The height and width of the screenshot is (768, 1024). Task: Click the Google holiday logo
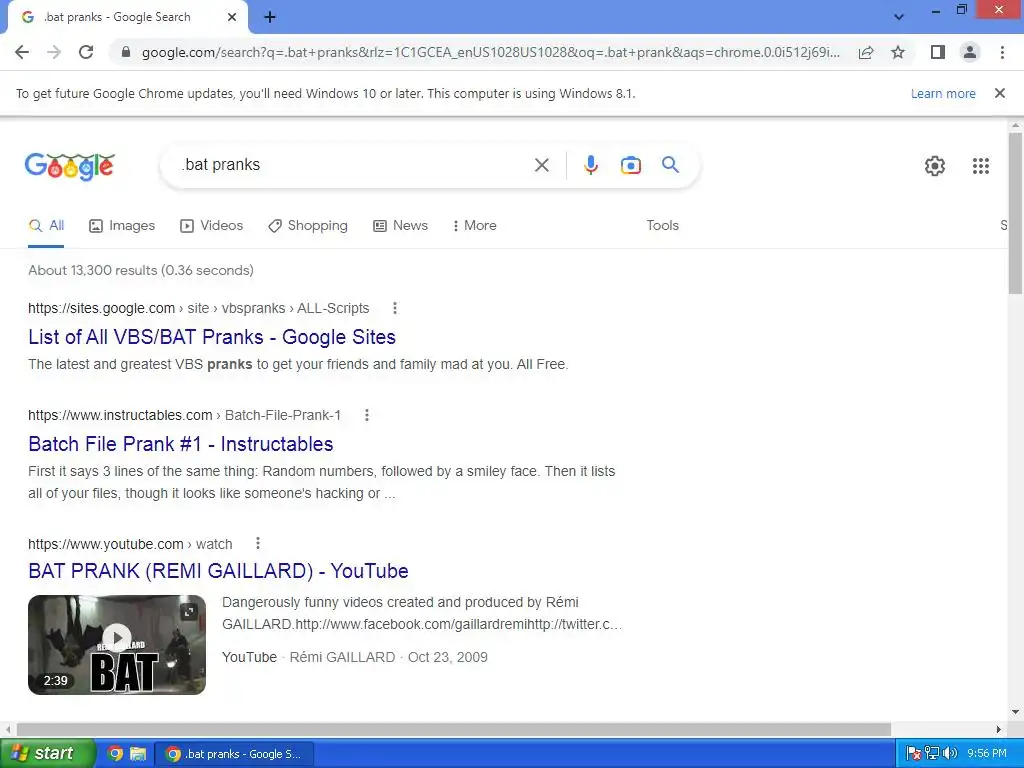(70, 166)
